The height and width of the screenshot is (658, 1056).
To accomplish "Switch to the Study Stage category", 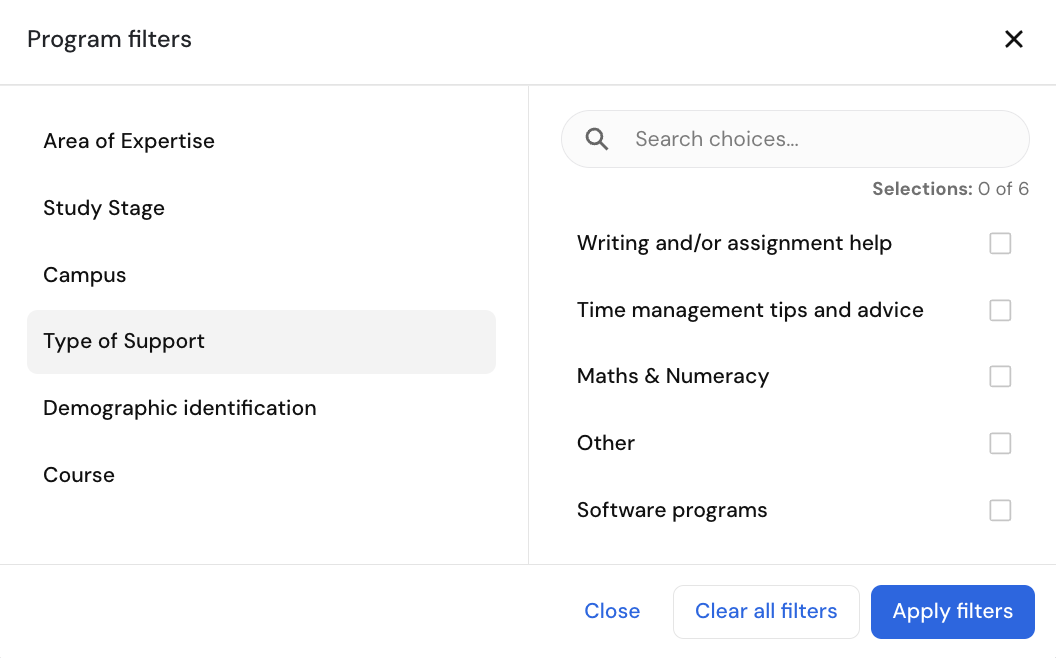I will [x=104, y=208].
